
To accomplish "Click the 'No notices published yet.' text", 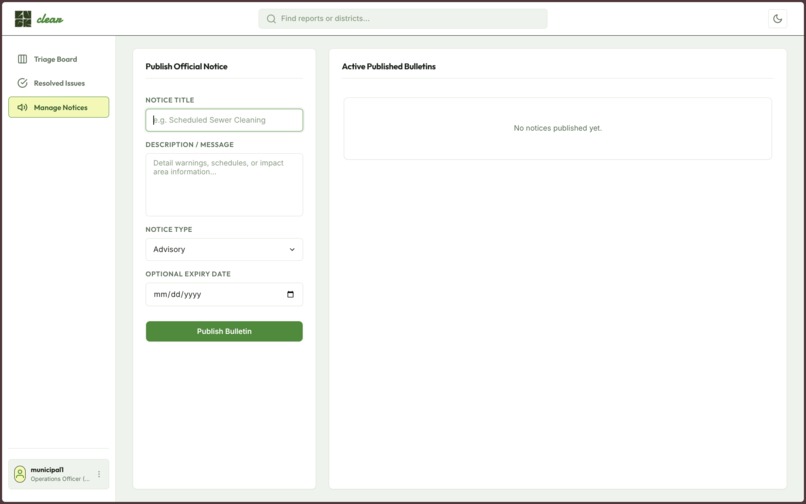I will (x=558, y=128).
